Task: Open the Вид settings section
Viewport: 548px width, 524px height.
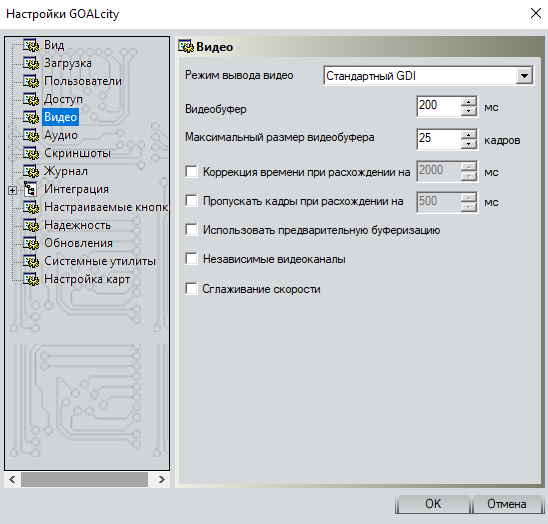Action: pos(54,45)
